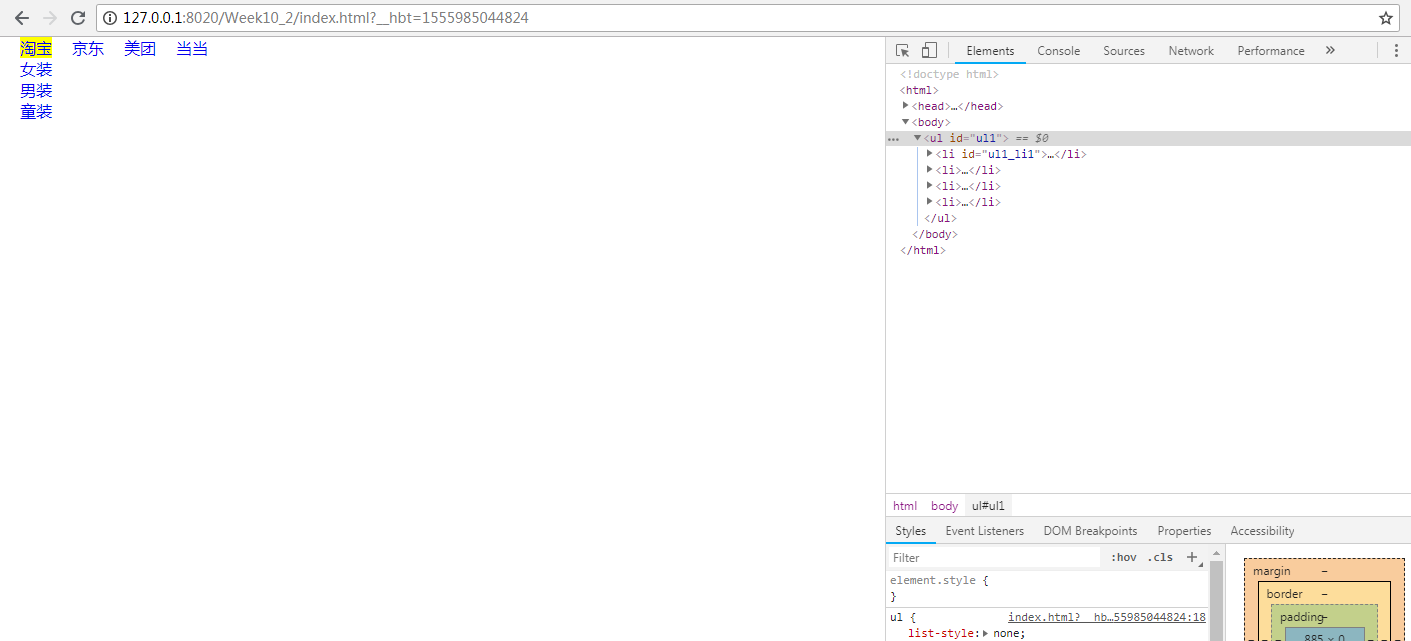Toggle the .cls element classes panel

click(1160, 557)
